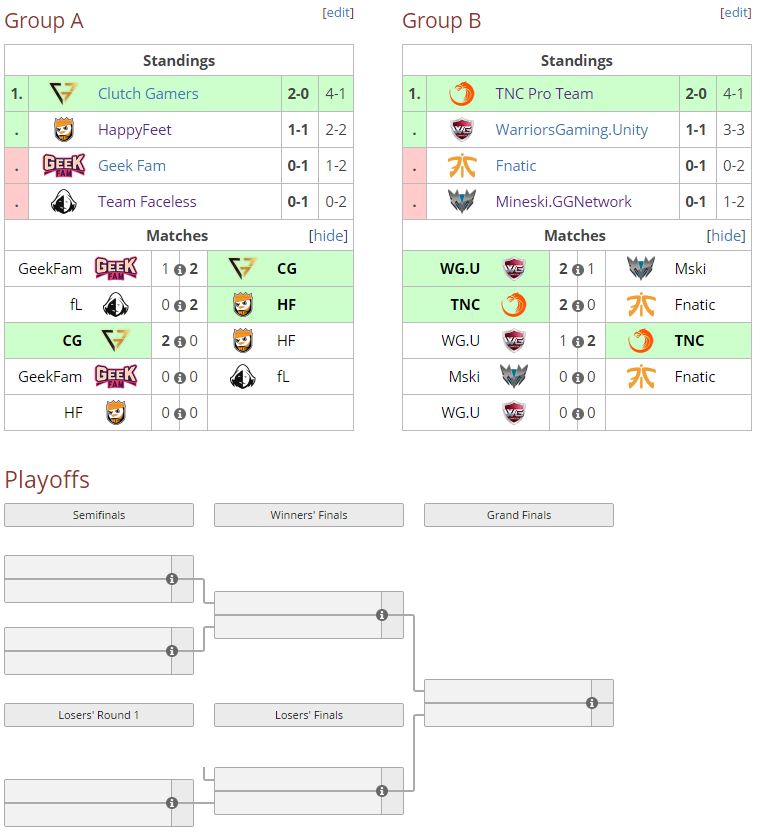Open the Clutch Gamers team page link

(148, 94)
